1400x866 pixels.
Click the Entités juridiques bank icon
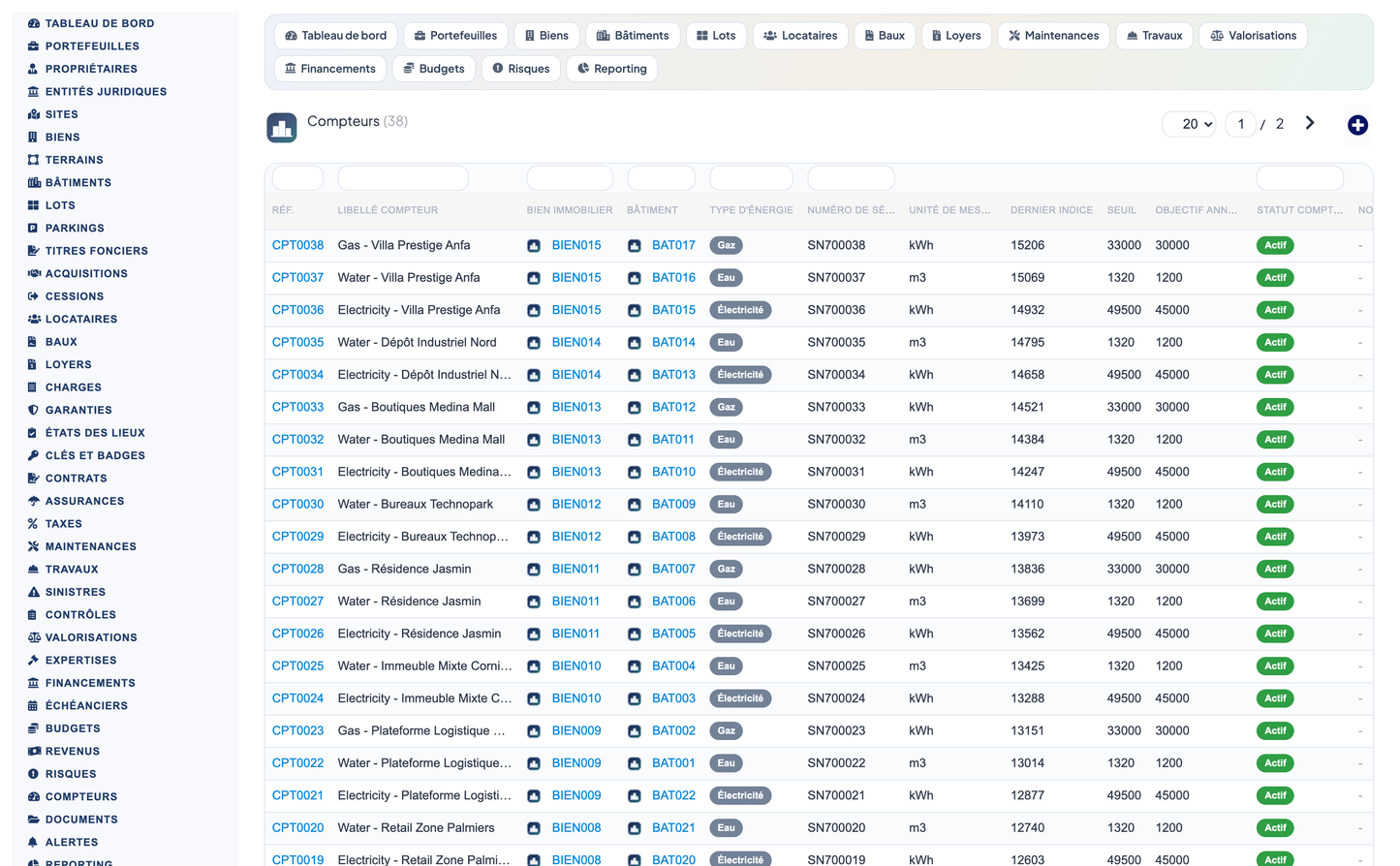[x=34, y=91]
